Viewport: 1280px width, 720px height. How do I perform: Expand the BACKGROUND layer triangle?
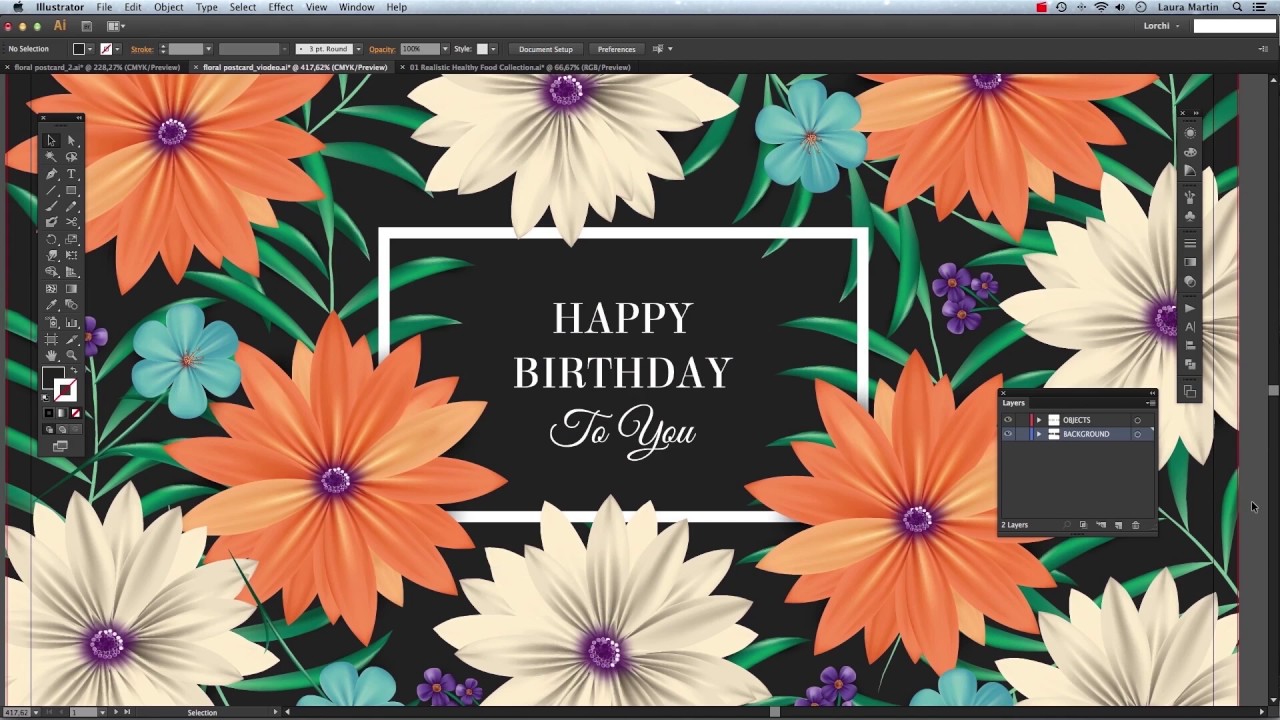click(1039, 434)
